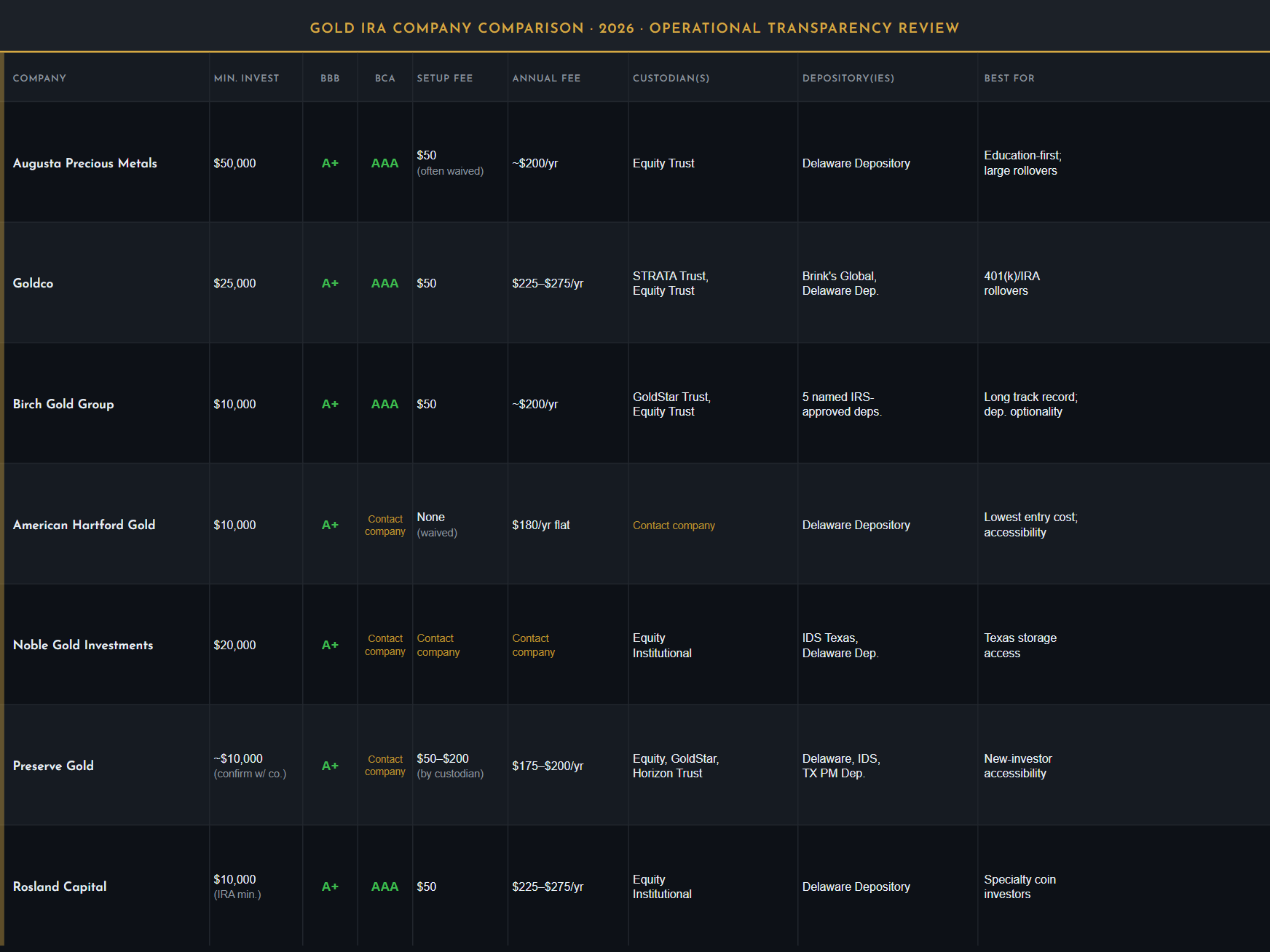Click Noble Gold's Equity Institutional custodian
1270x952 pixels.
click(x=662, y=645)
